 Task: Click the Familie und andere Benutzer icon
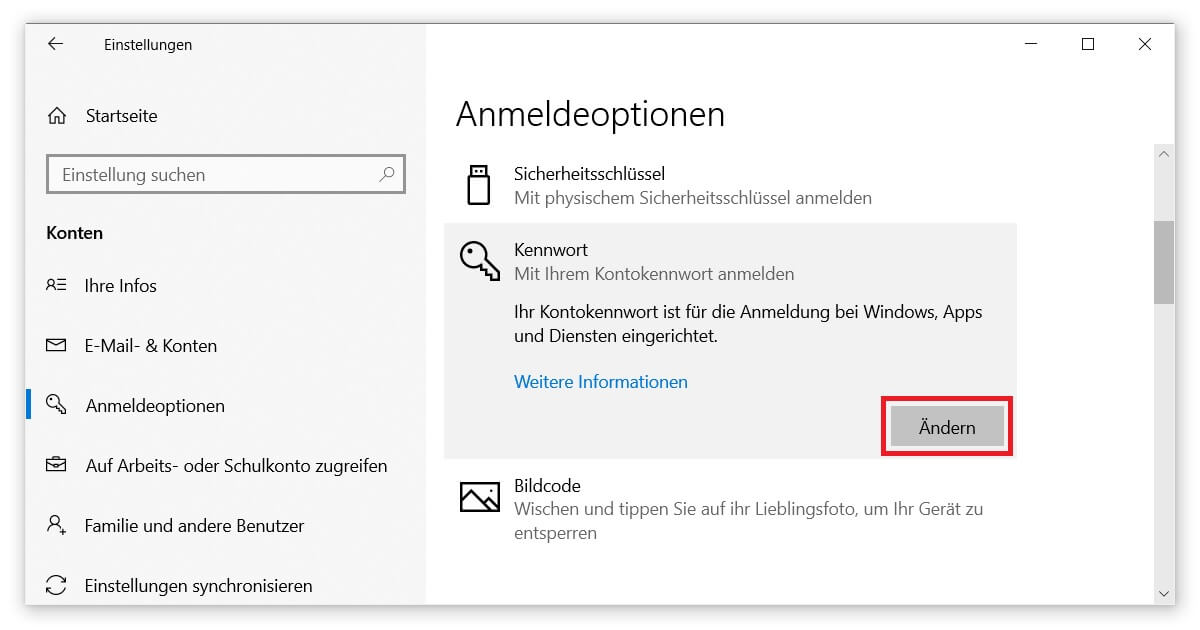point(56,525)
